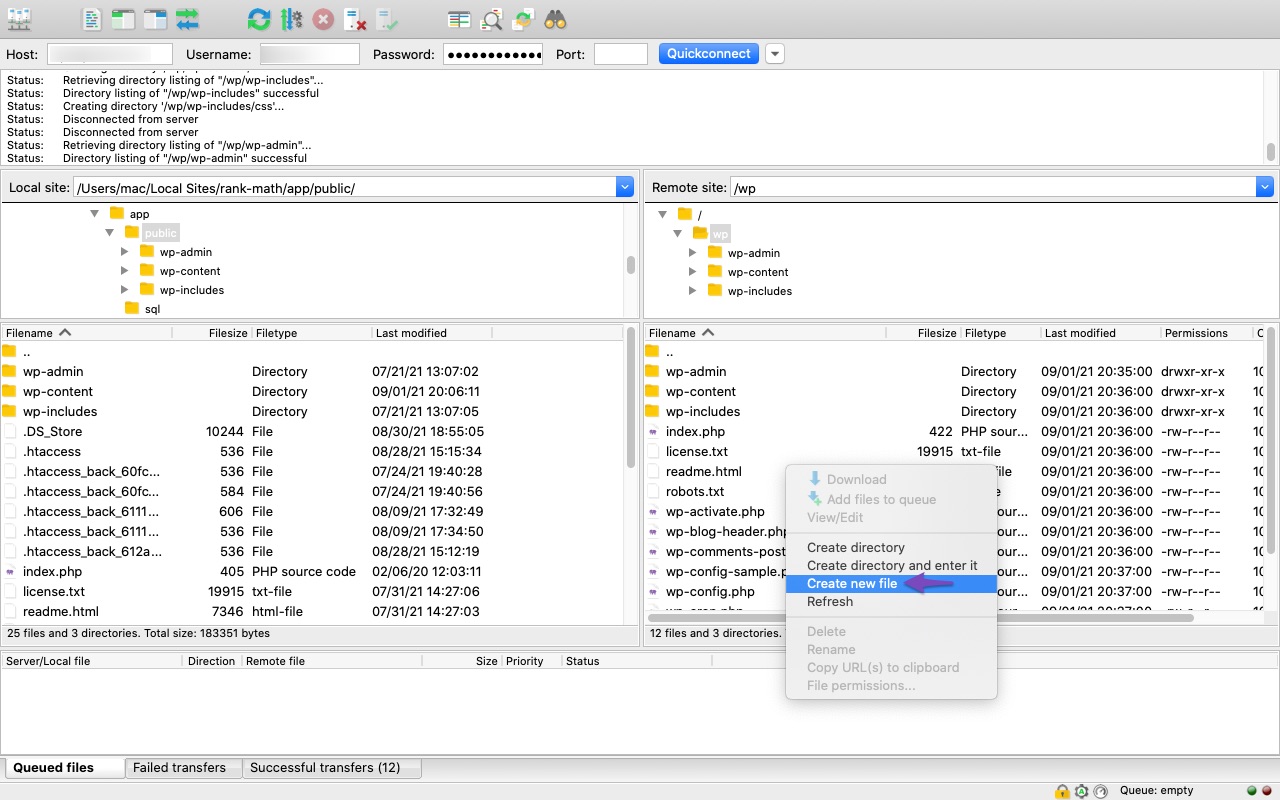Screen dimensions: 1280x800
Task: Toggle the remote directory tree view
Action: (155, 18)
